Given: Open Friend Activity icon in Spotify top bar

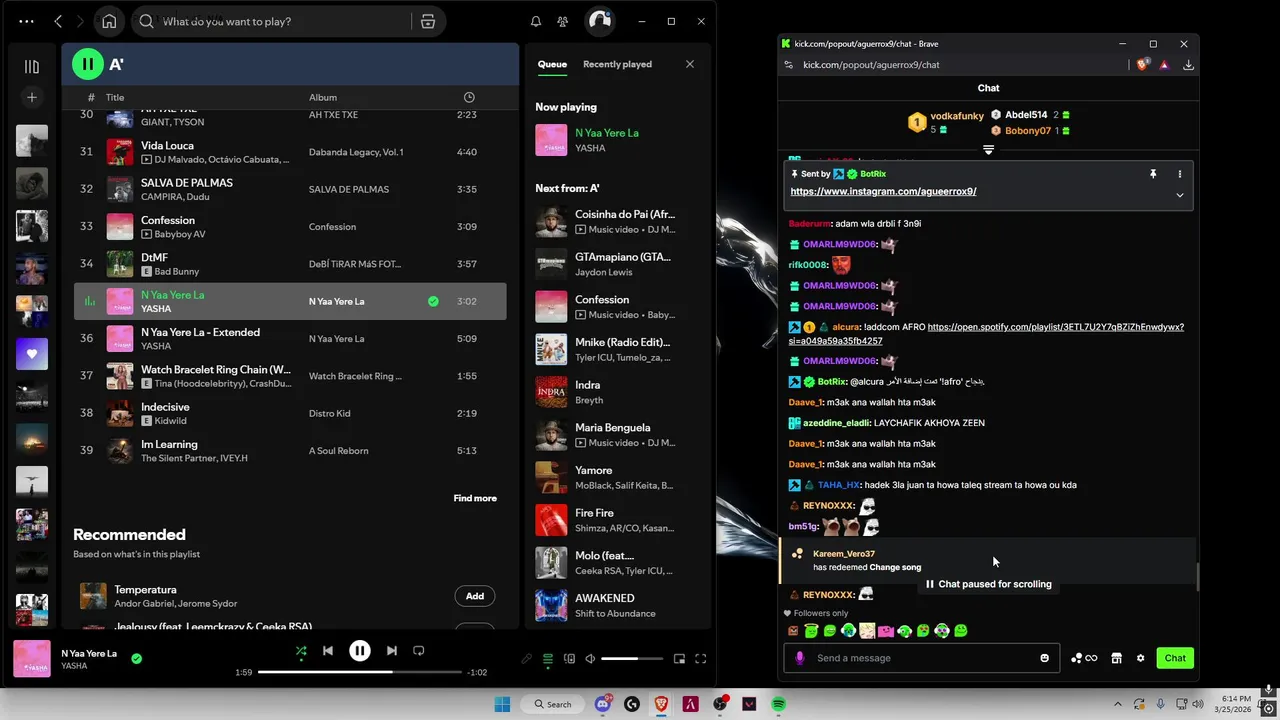Looking at the screenshot, I should click(x=563, y=21).
